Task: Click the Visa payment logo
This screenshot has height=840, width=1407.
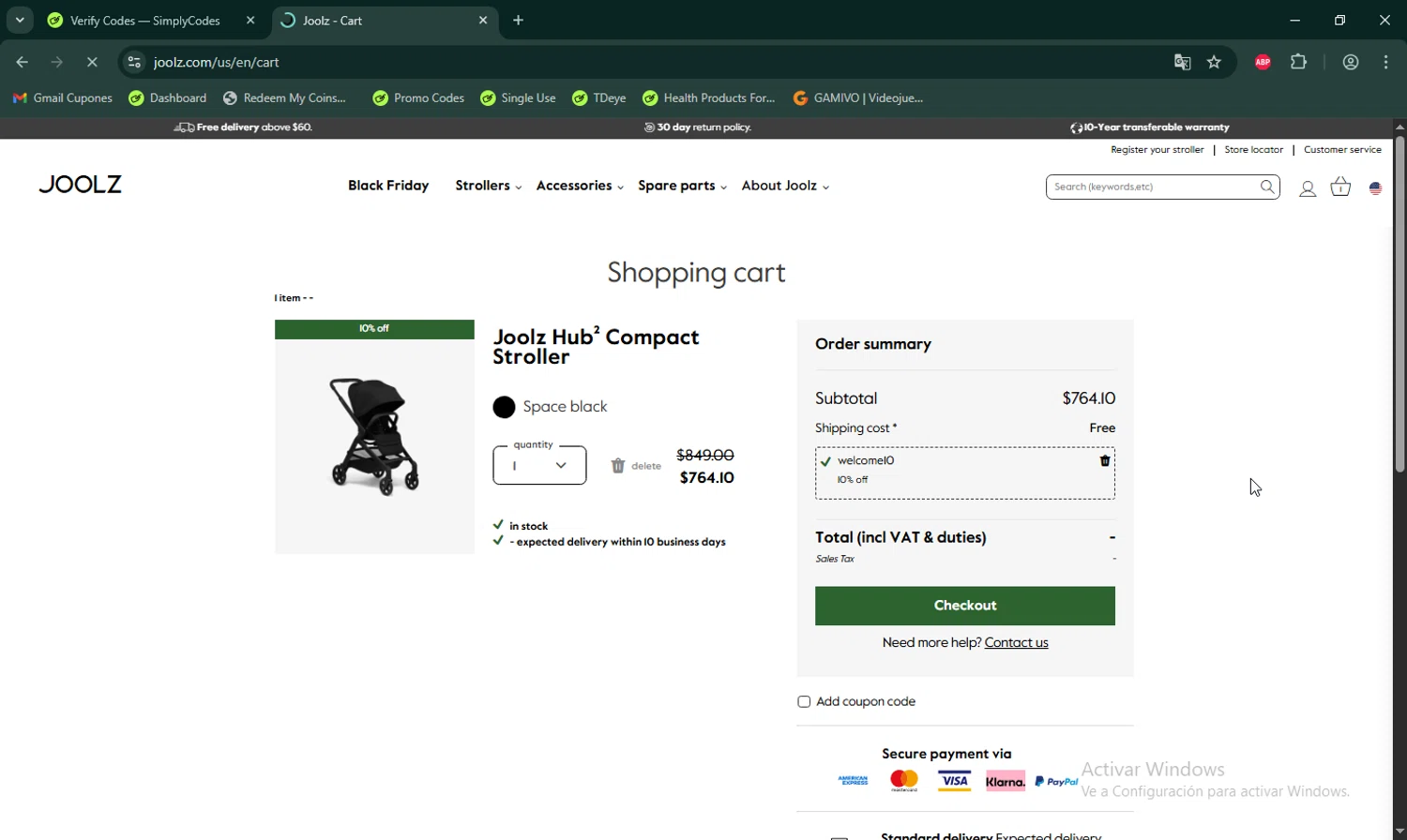Action: tap(954, 781)
